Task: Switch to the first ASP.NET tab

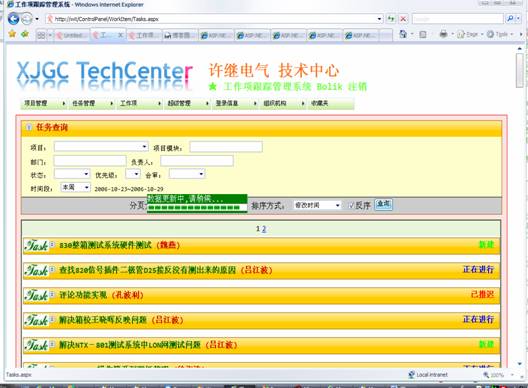Action: [x=217, y=35]
